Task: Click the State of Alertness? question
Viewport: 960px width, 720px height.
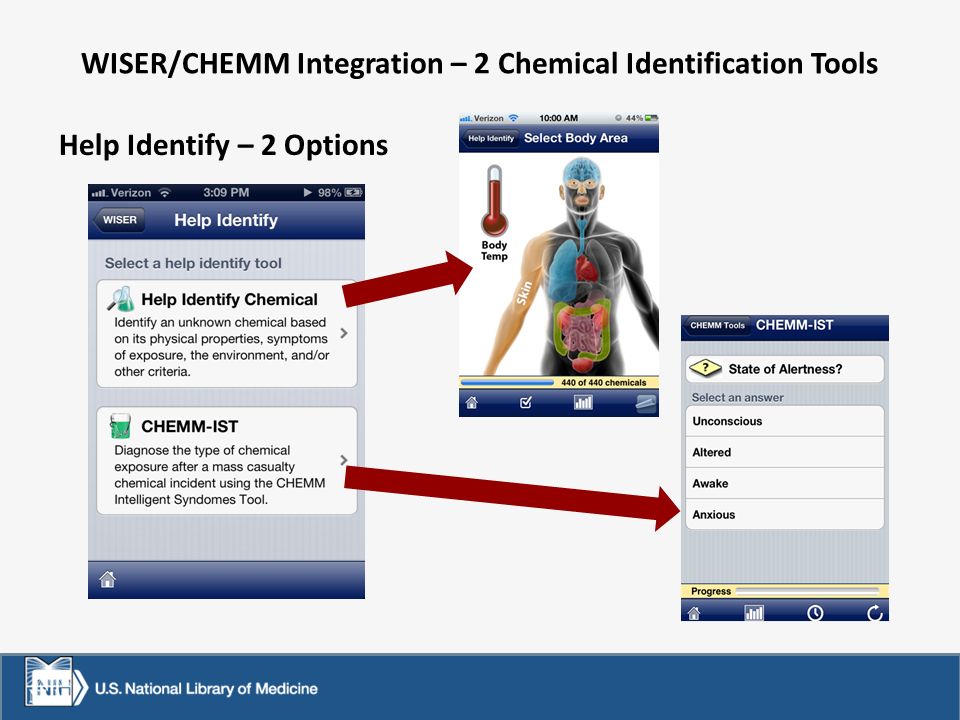Action: point(785,369)
